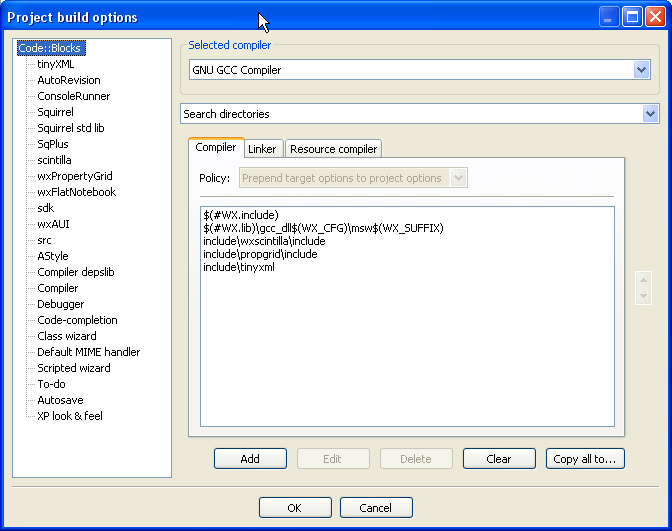This screenshot has height=531, width=672.
Task: Select Class wizard target
Action: click(66, 336)
